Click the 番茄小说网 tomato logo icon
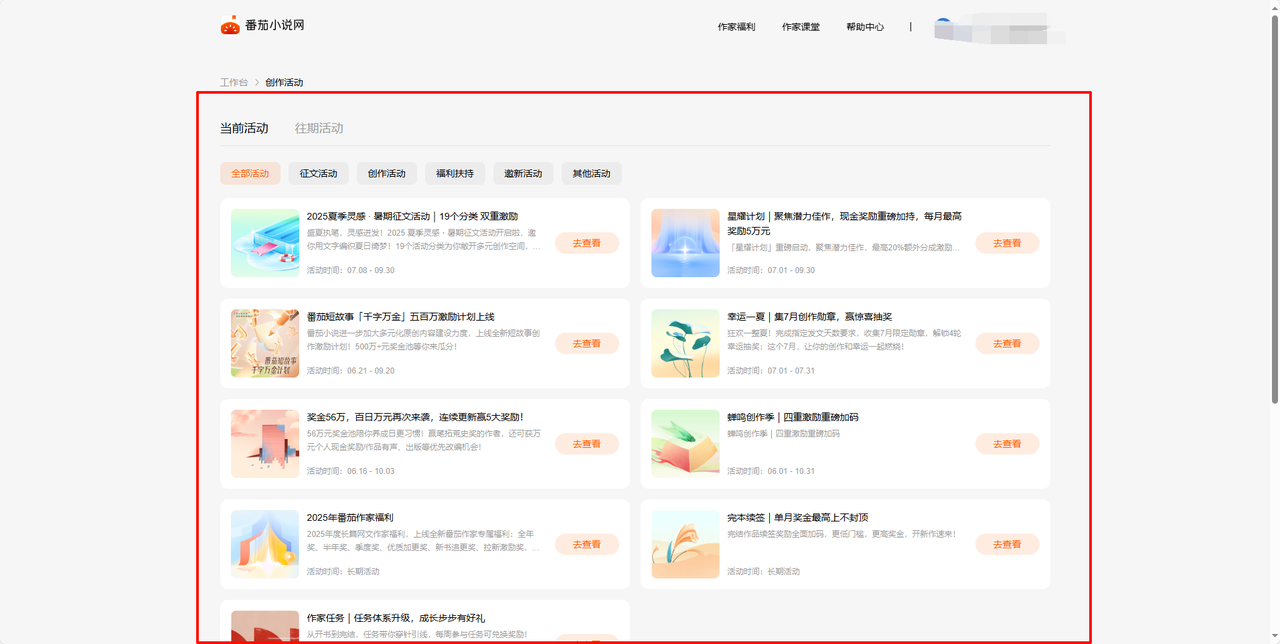 pos(230,26)
